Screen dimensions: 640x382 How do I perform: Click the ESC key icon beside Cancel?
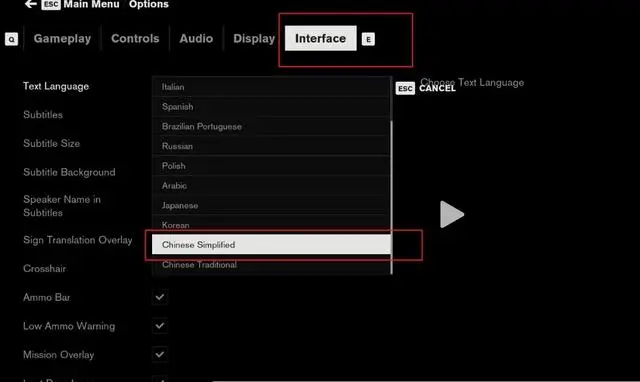coord(405,88)
